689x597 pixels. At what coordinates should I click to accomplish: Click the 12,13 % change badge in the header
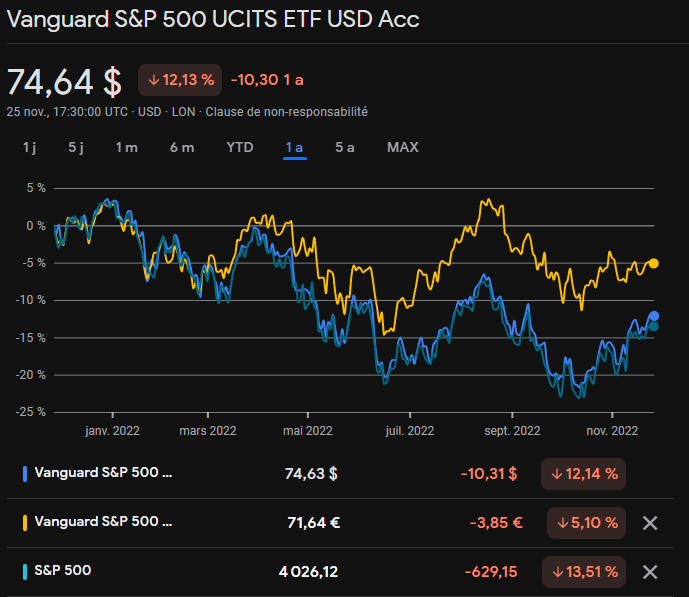pos(180,80)
